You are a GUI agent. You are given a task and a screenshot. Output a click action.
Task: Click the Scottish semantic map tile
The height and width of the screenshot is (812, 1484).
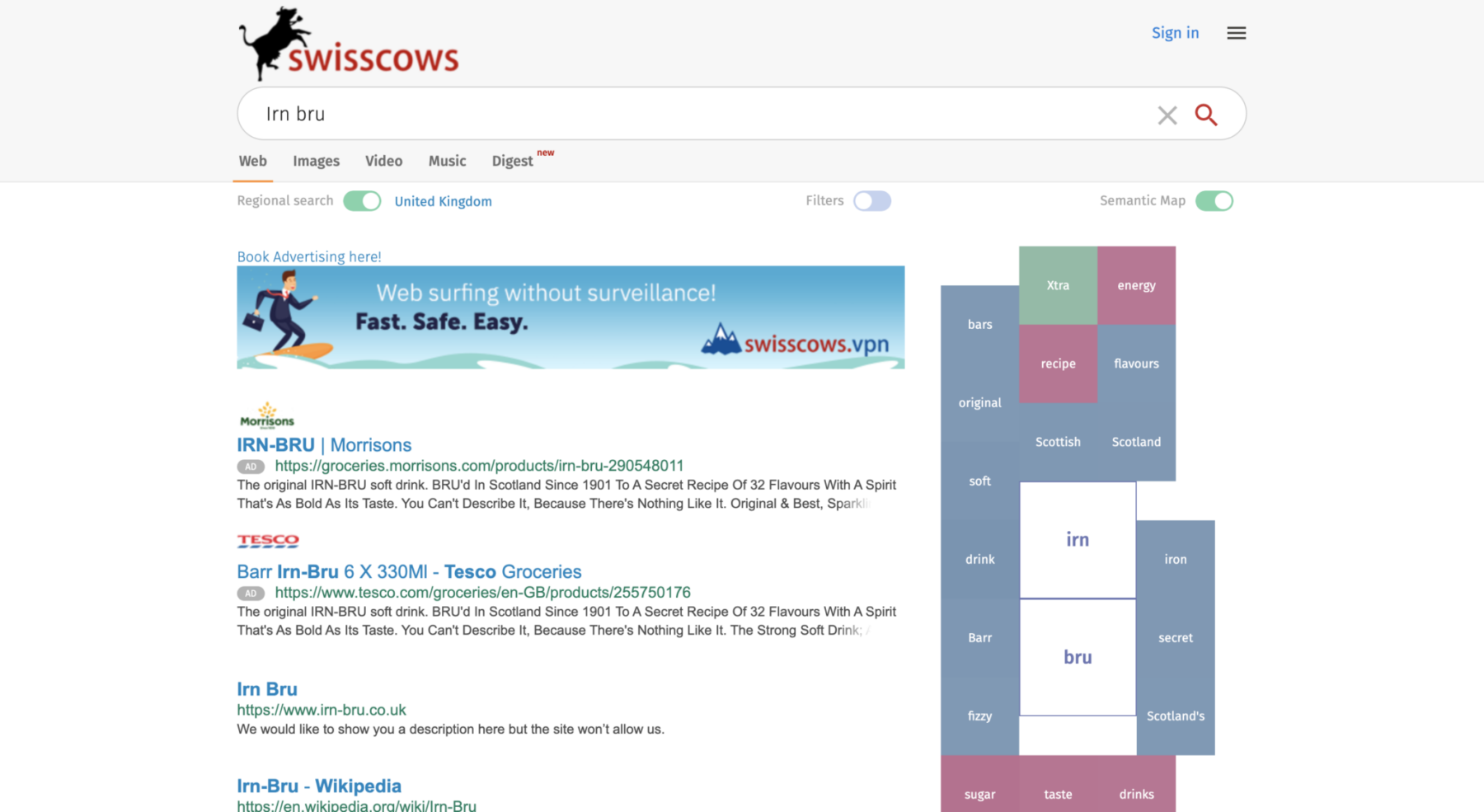tap(1058, 442)
